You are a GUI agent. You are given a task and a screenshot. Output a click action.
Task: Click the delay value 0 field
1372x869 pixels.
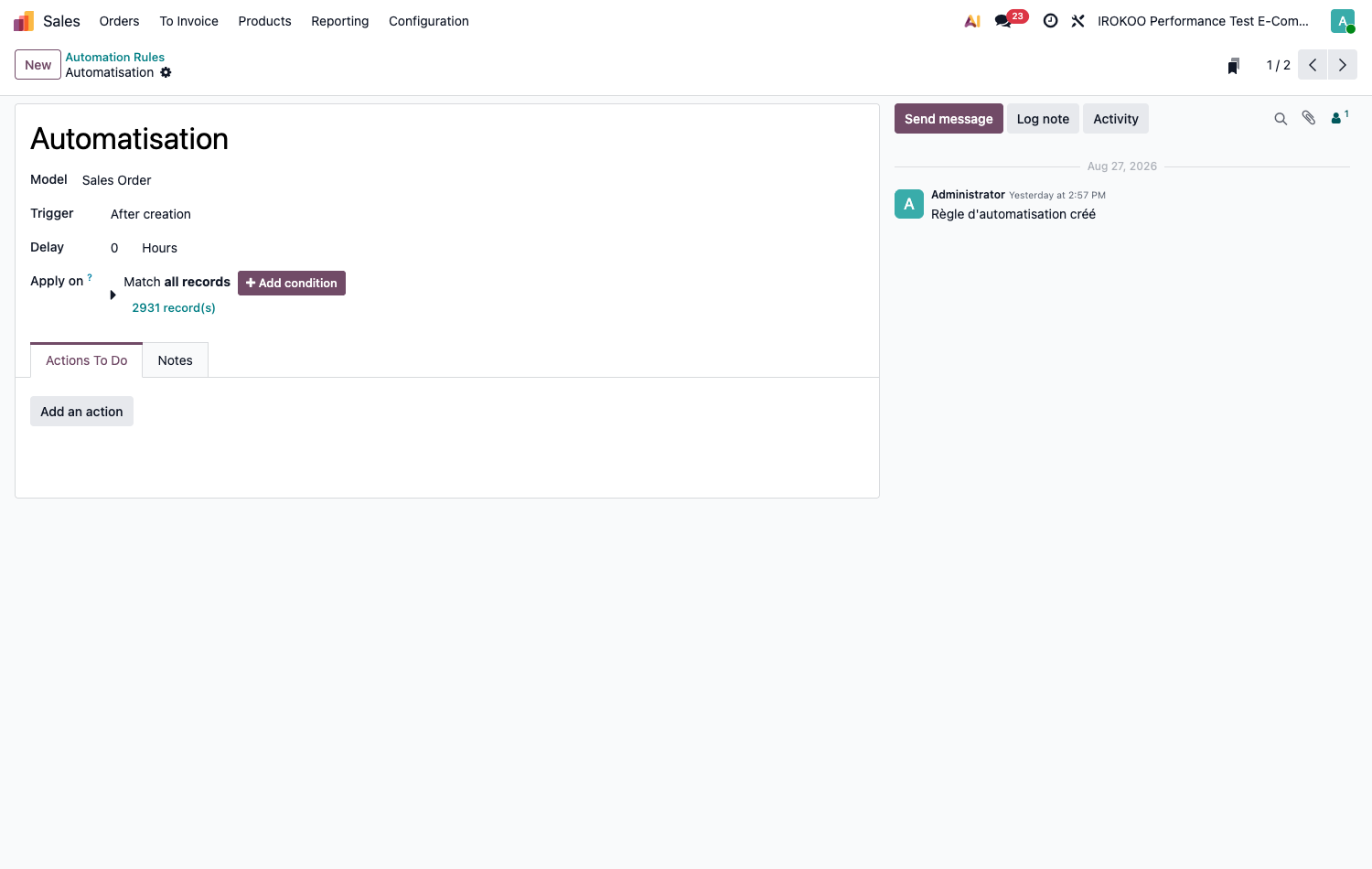pos(114,248)
